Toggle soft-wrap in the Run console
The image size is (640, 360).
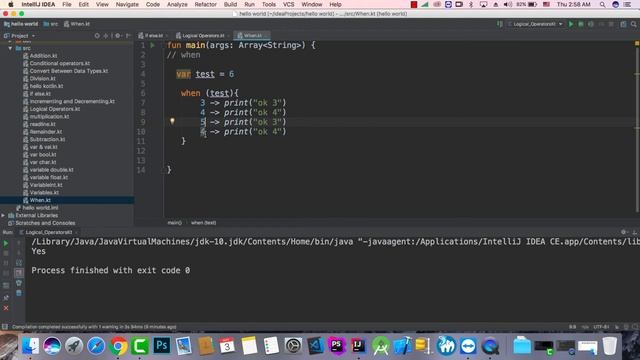click(19, 263)
